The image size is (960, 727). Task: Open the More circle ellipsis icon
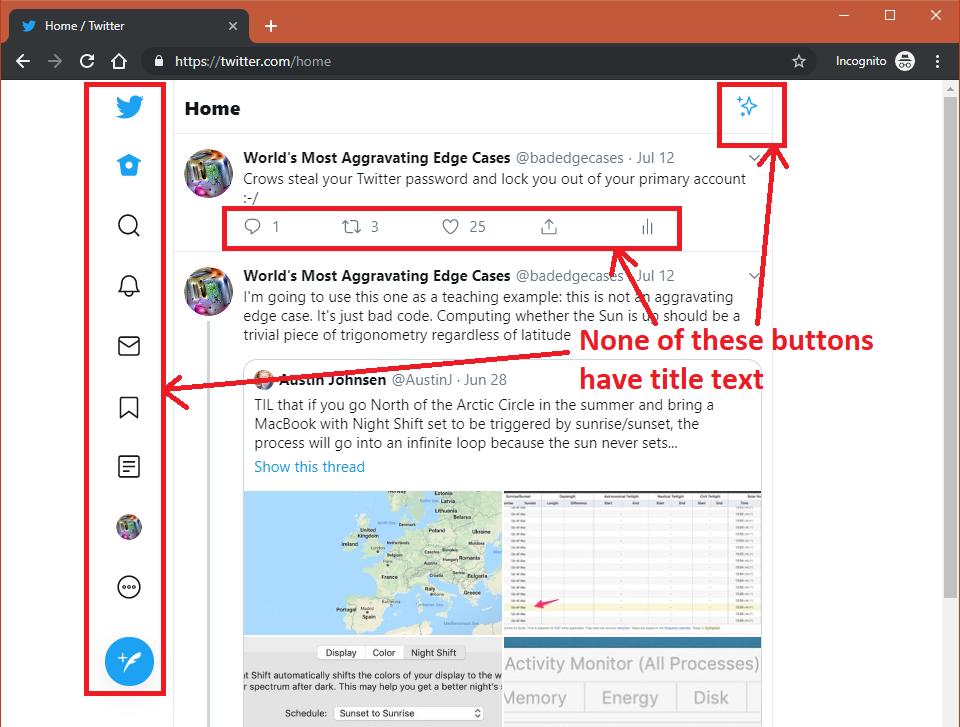pyautogui.click(x=129, y=587)
